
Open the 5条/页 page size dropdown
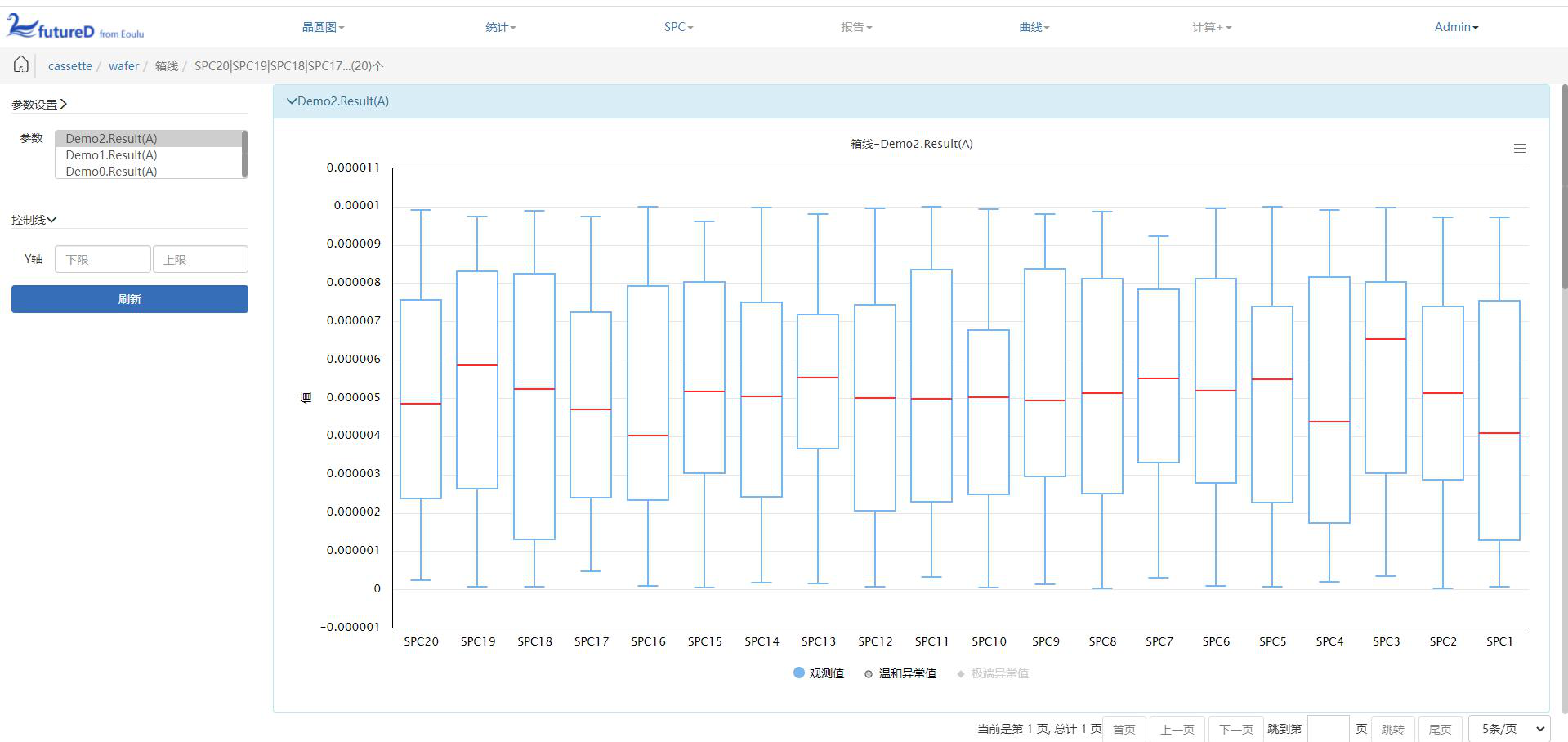click(x=1509, y=729)
